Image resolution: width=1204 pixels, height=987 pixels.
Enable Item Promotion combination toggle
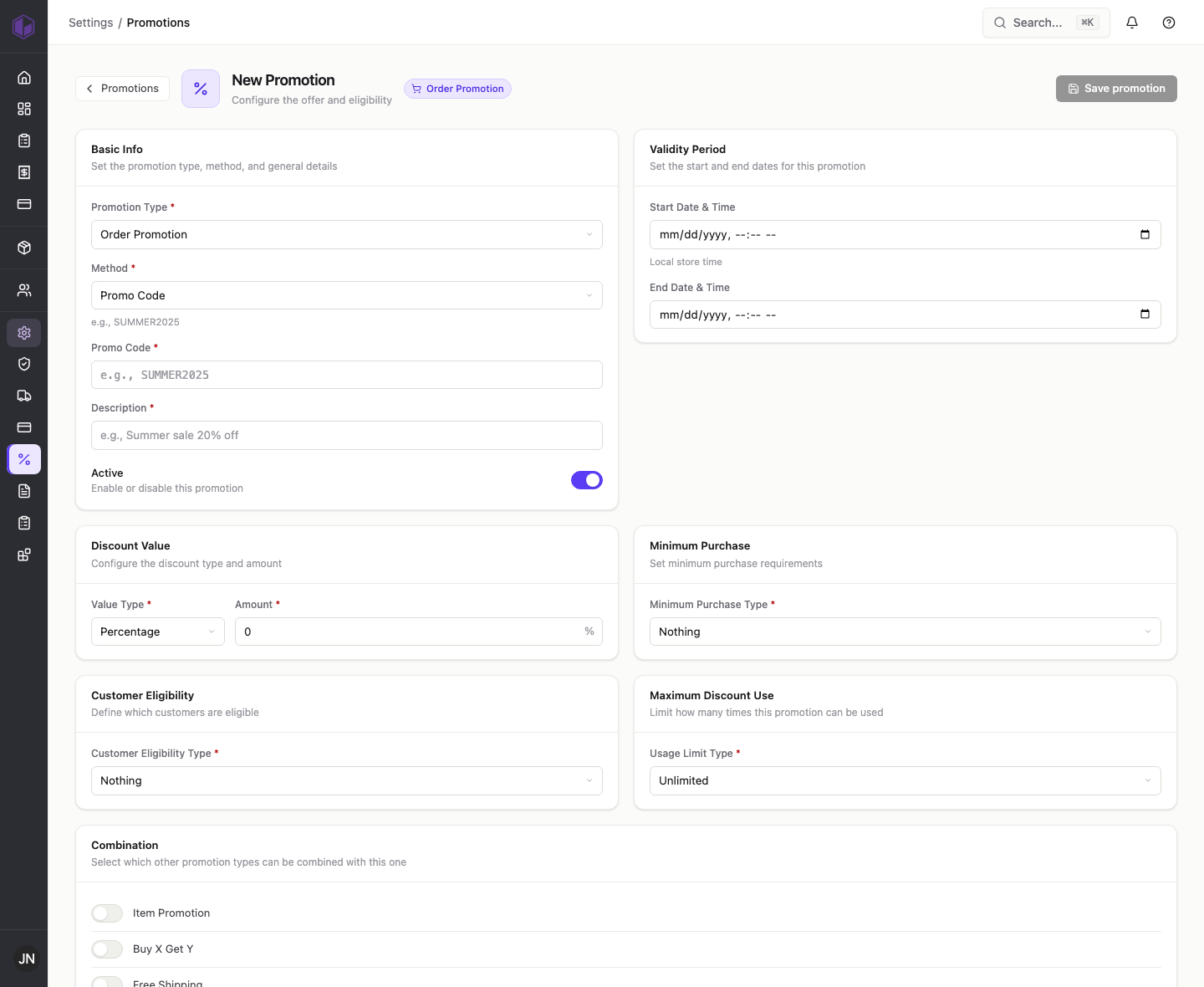coord(107,913)
